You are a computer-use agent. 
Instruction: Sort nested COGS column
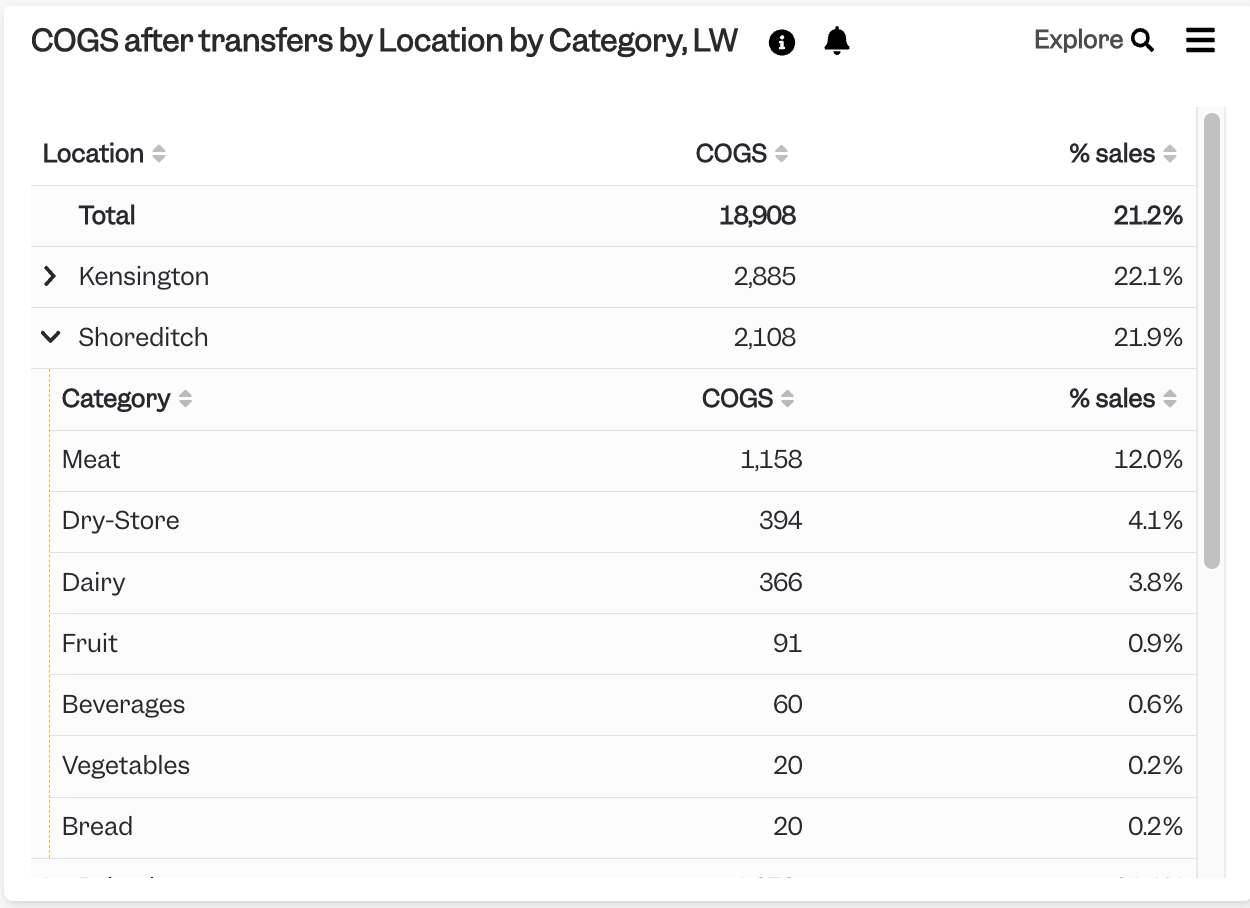click(x=787, y=399)
